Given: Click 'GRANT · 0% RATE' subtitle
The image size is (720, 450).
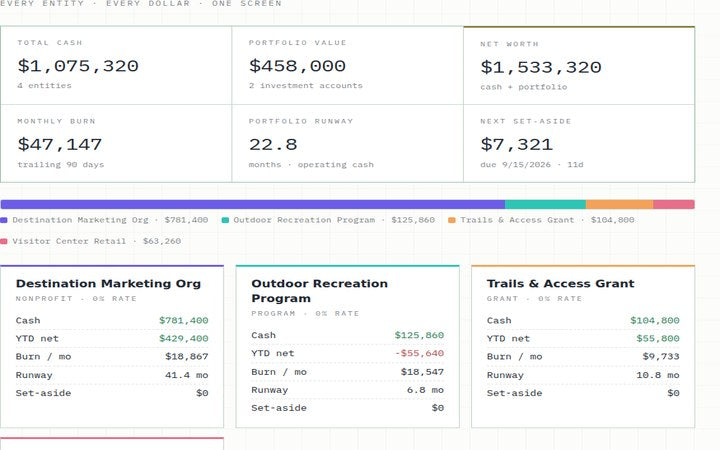Looking at the screenshot, I should (534, 298).
